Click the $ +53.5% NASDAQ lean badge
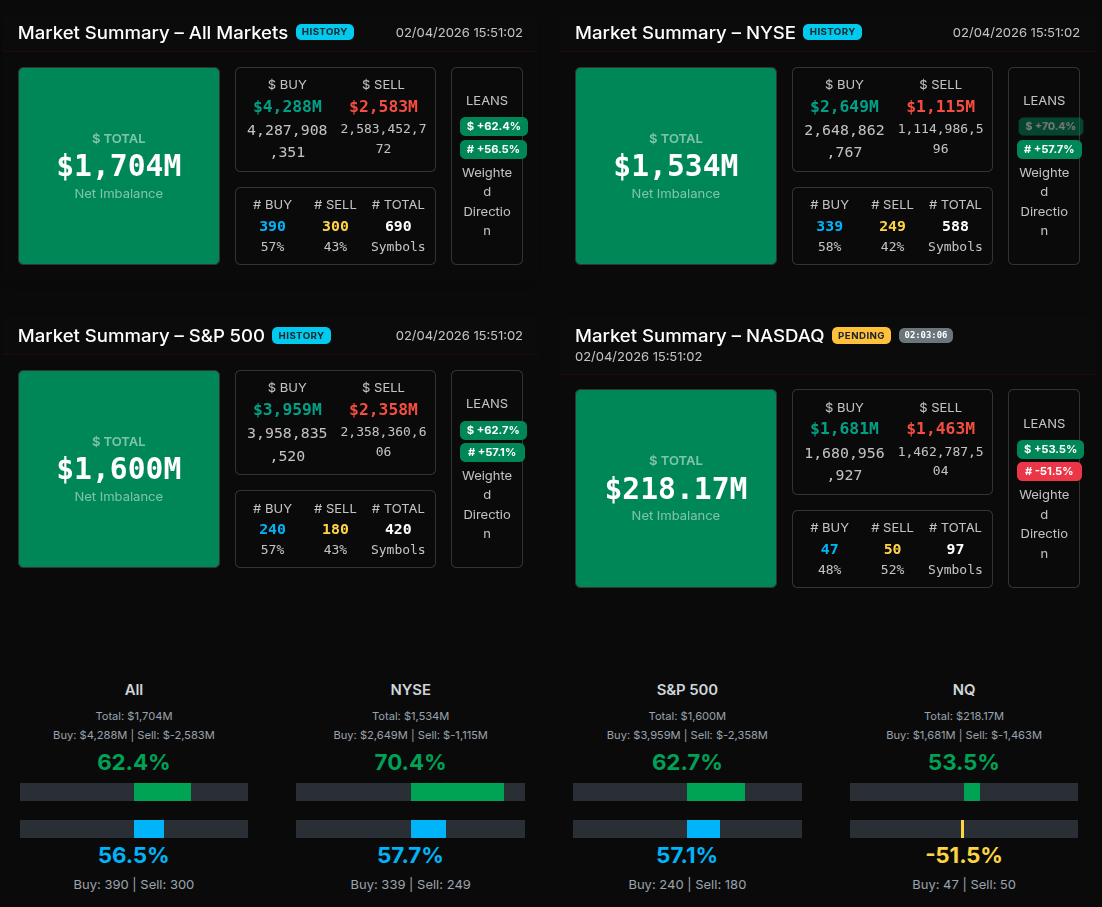The width and height of the screenshot is (1102, 907). point(1050,449)
